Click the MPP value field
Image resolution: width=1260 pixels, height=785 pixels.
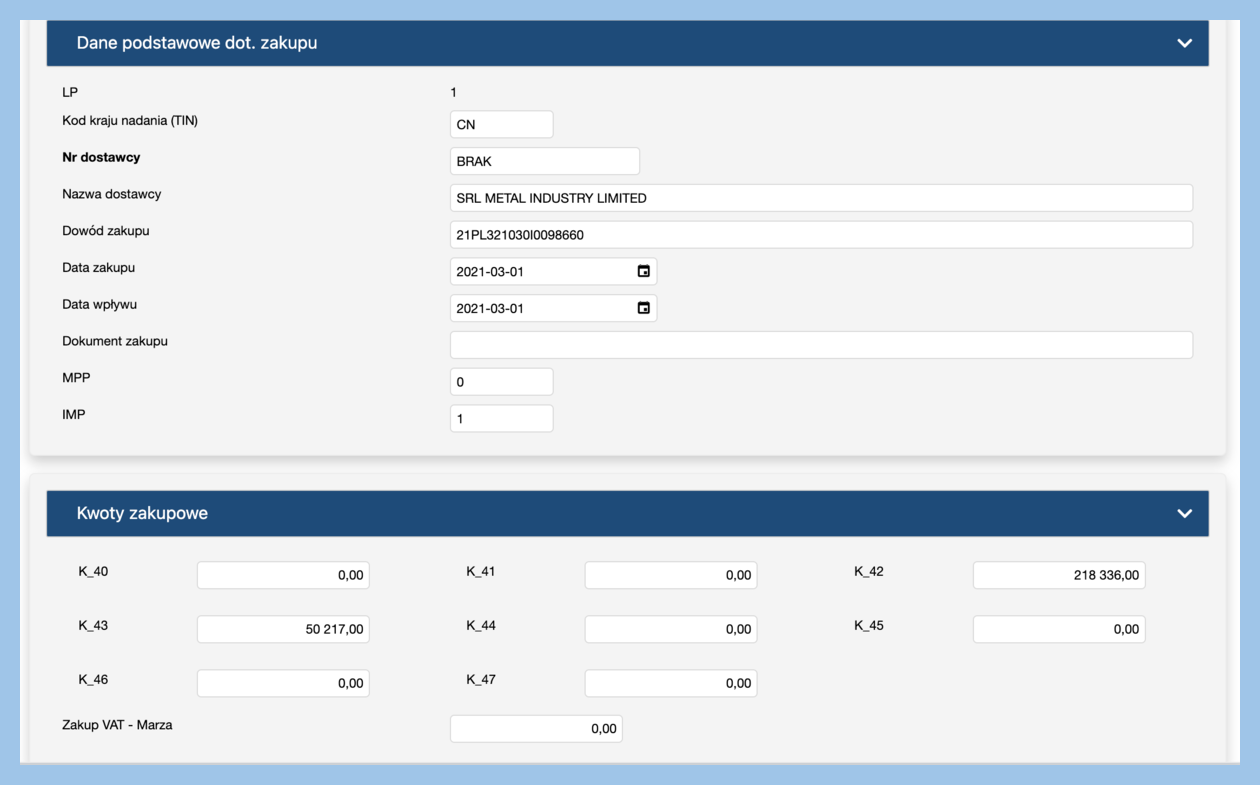pyautogui.click(x=501, y=382)
